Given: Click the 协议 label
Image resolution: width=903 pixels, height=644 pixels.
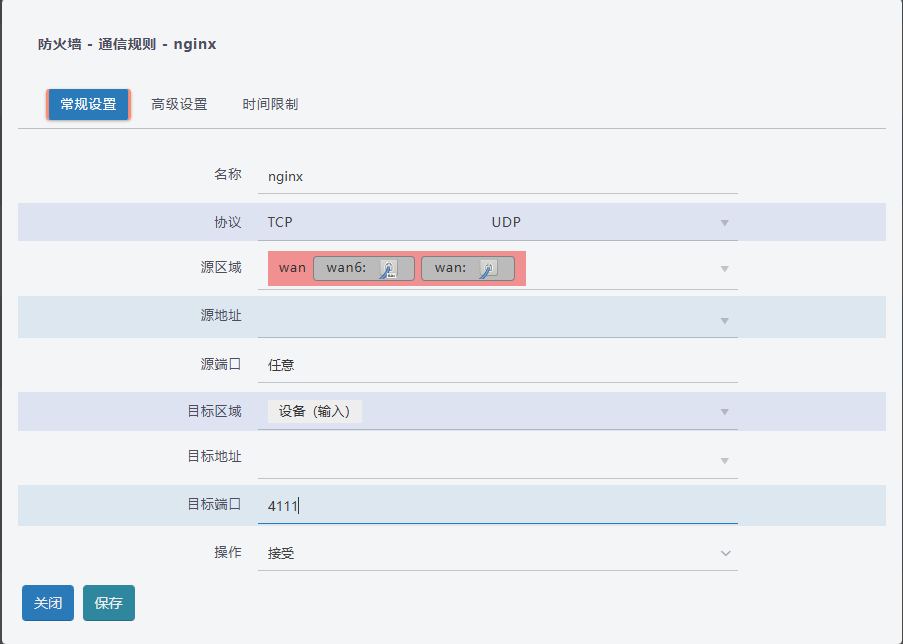Looking at the screenshot, I should [227, 222].
